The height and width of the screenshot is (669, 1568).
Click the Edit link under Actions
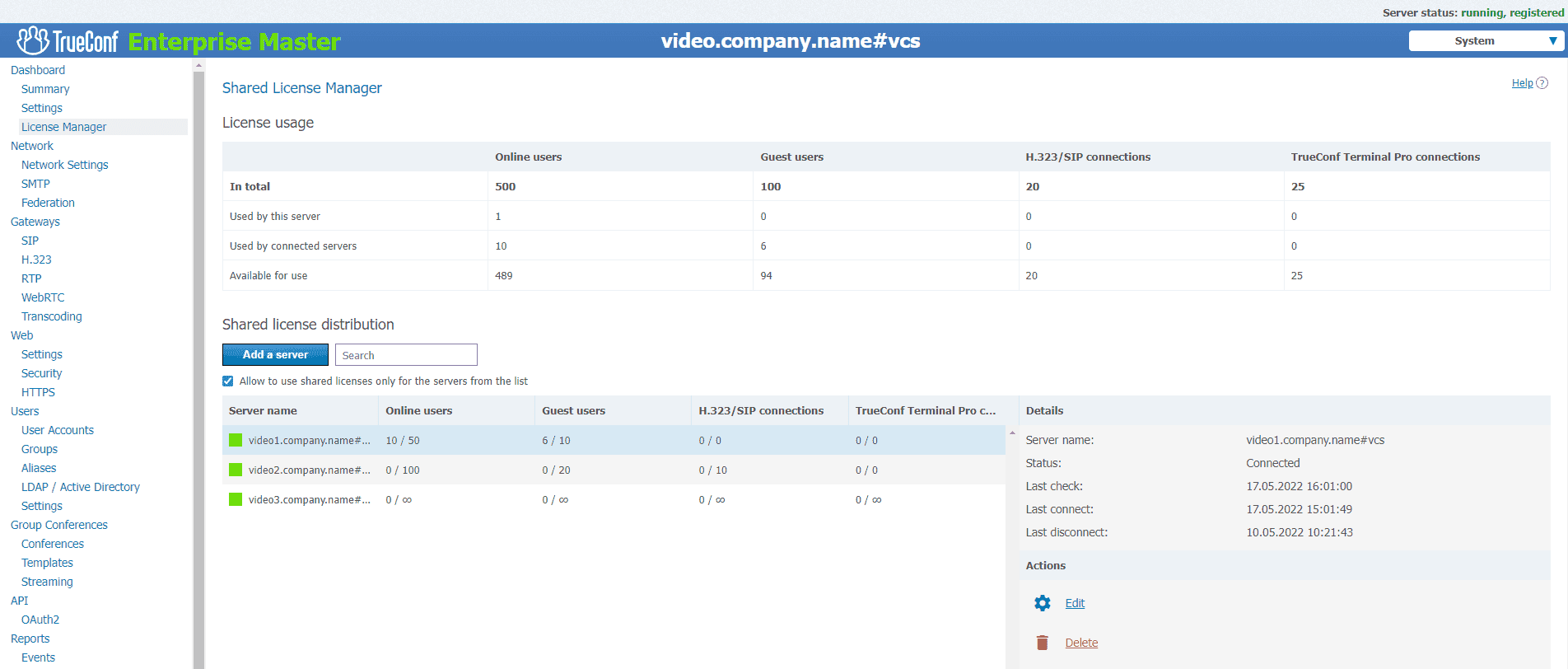1075,603
